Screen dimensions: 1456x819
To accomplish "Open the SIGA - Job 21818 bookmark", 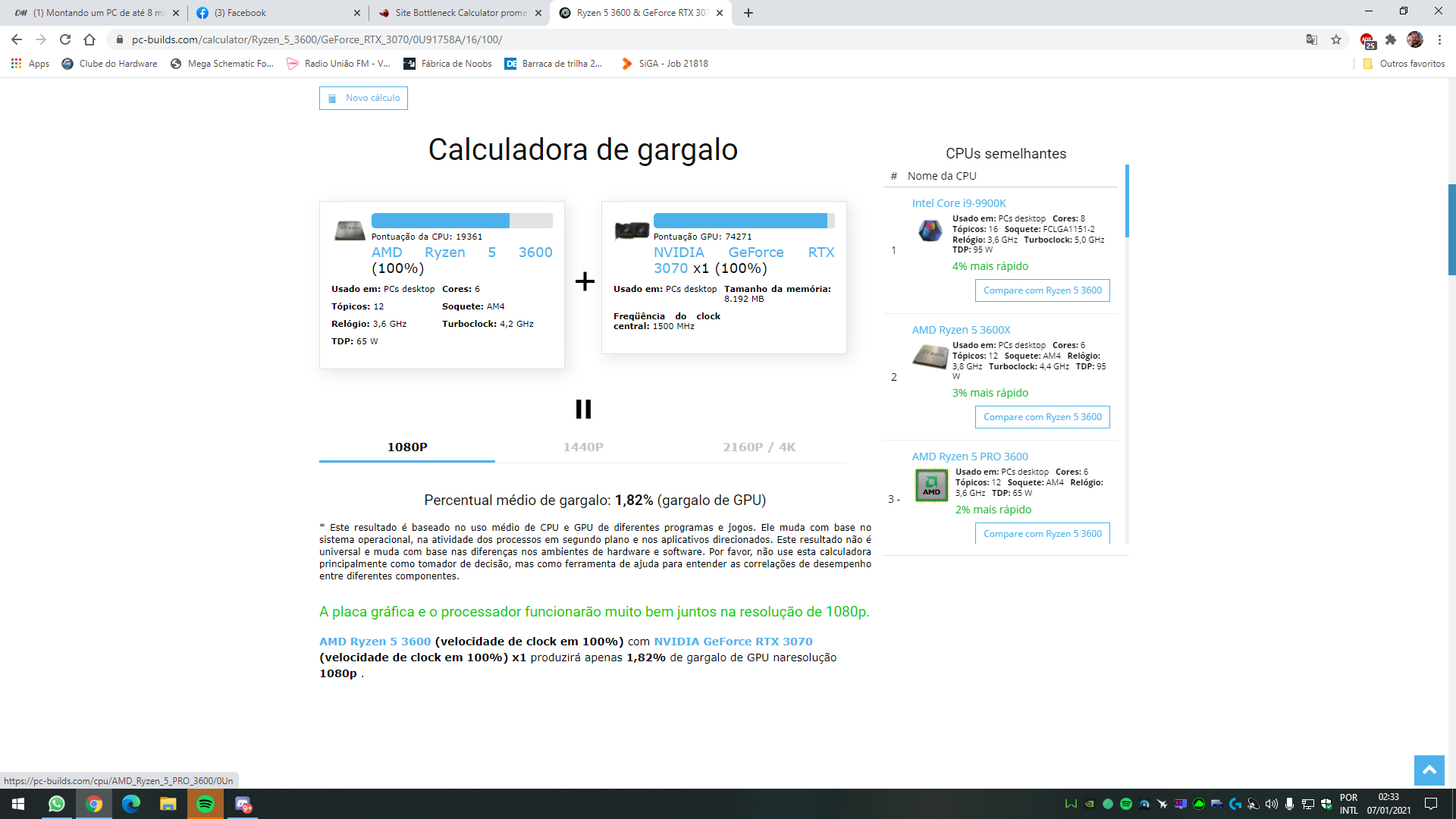I will (664, 64).
